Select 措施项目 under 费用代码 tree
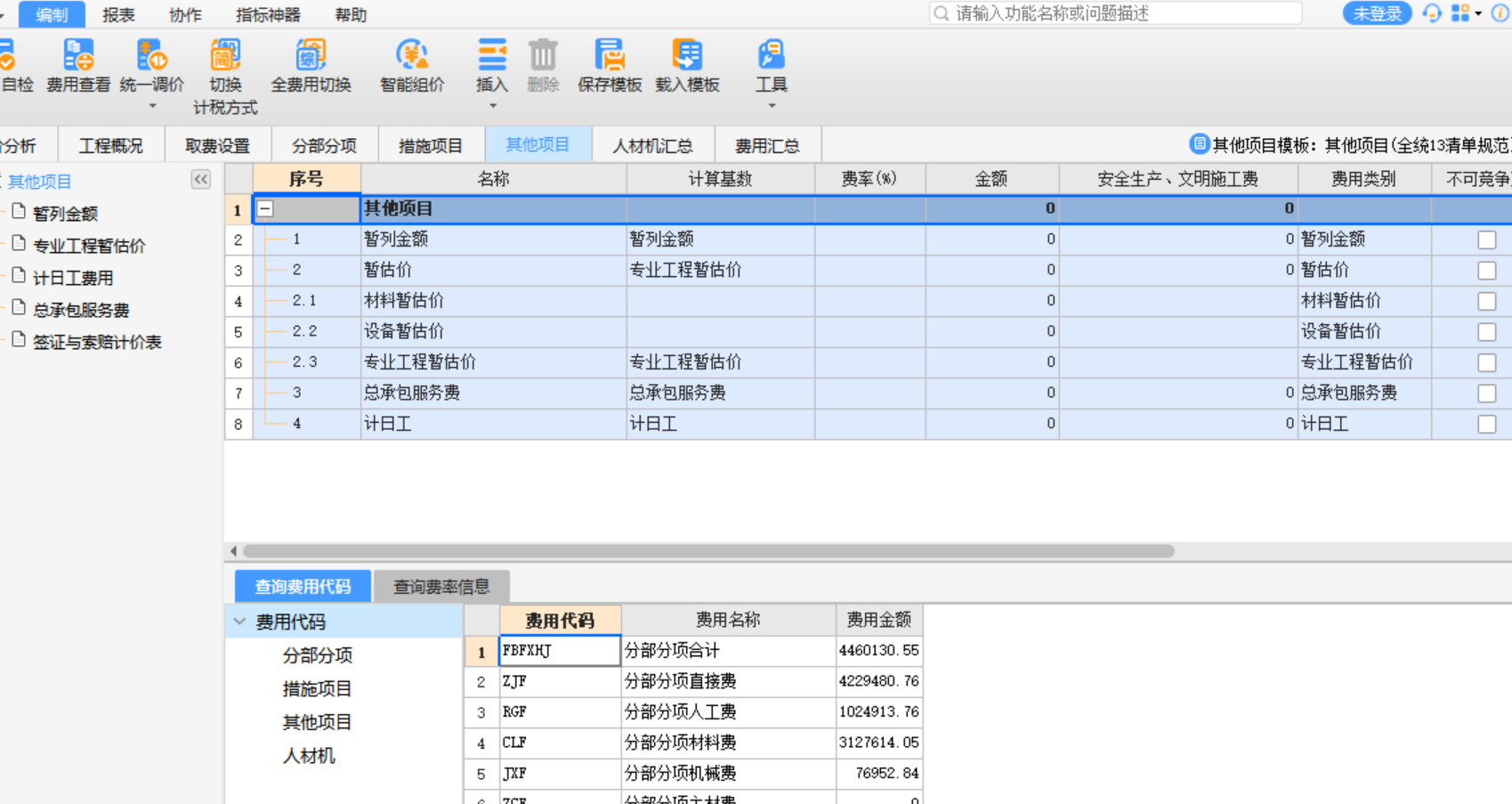 pos(318,688)
